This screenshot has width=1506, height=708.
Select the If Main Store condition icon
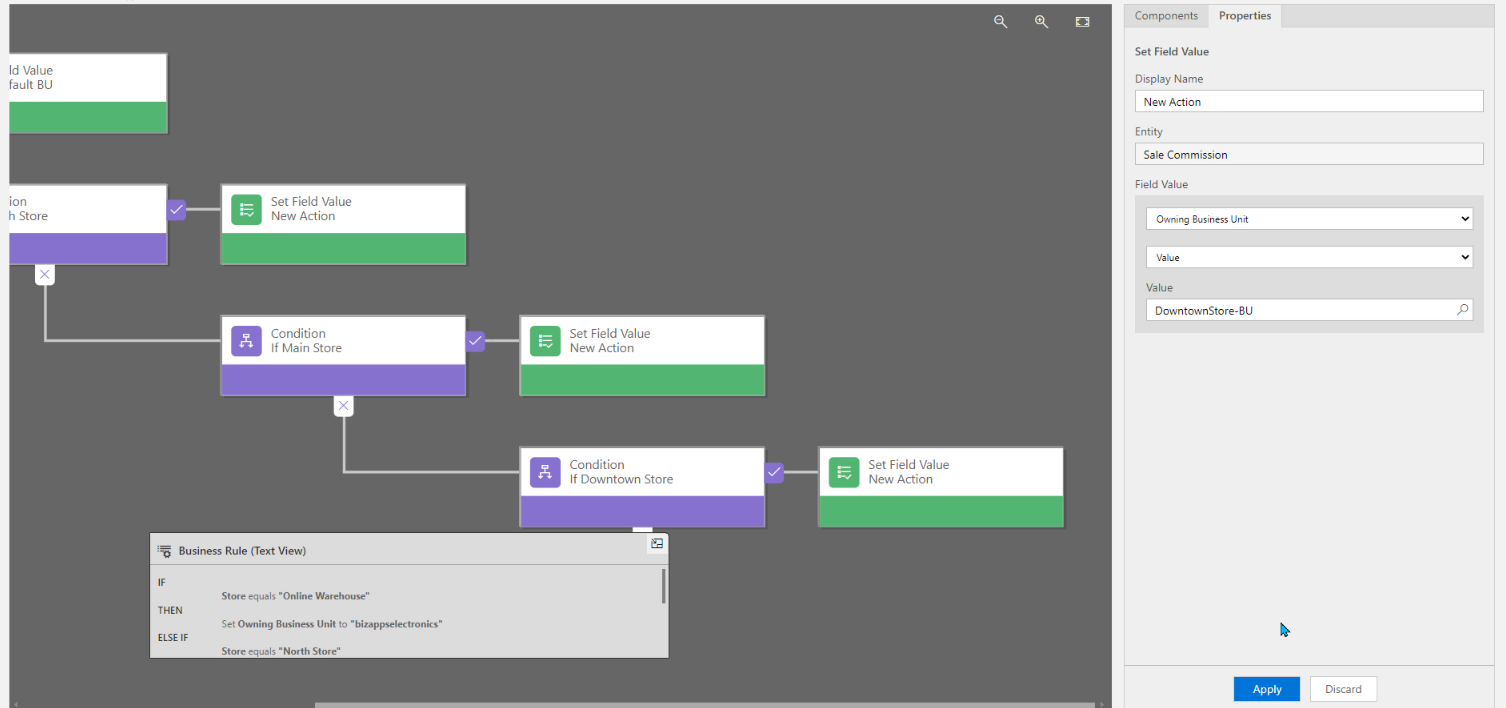click(x=246, y=341)
